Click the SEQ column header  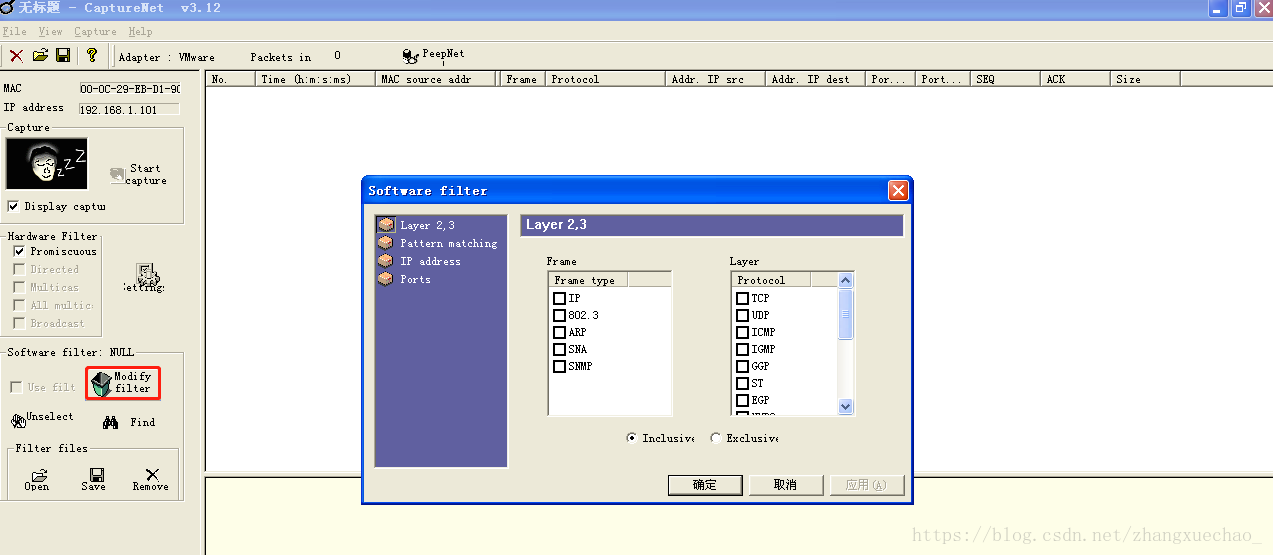point(1005,79)
